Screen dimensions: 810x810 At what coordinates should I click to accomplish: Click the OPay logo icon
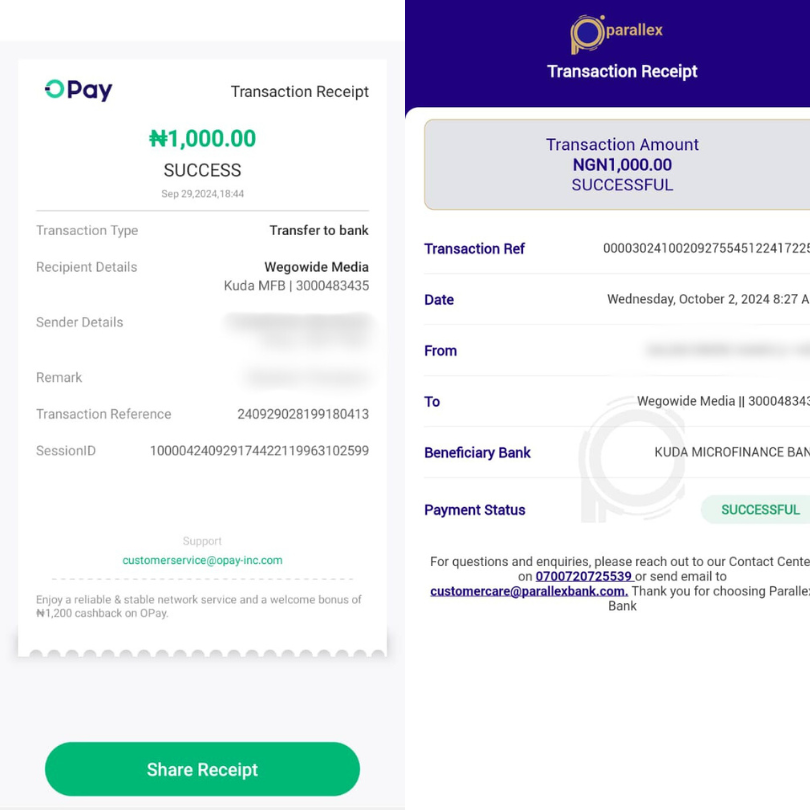tap(78, 90)
